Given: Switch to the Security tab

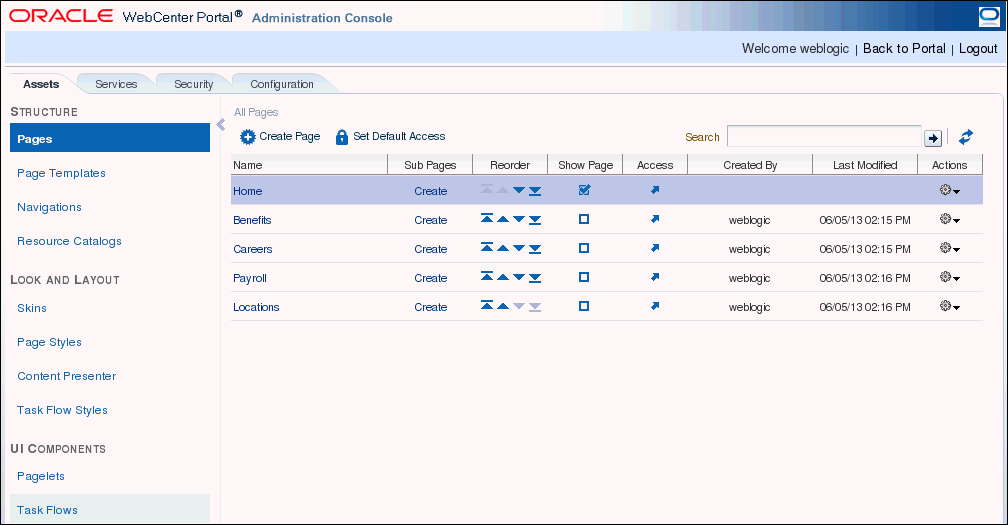Looking at the screenshot, I should (194, 84).
